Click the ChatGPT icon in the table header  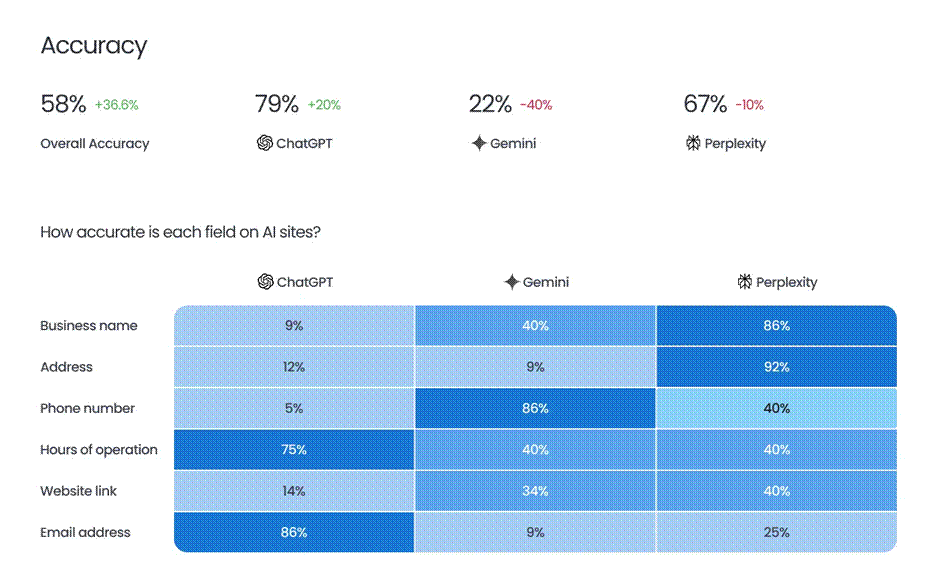click(265, 282)
